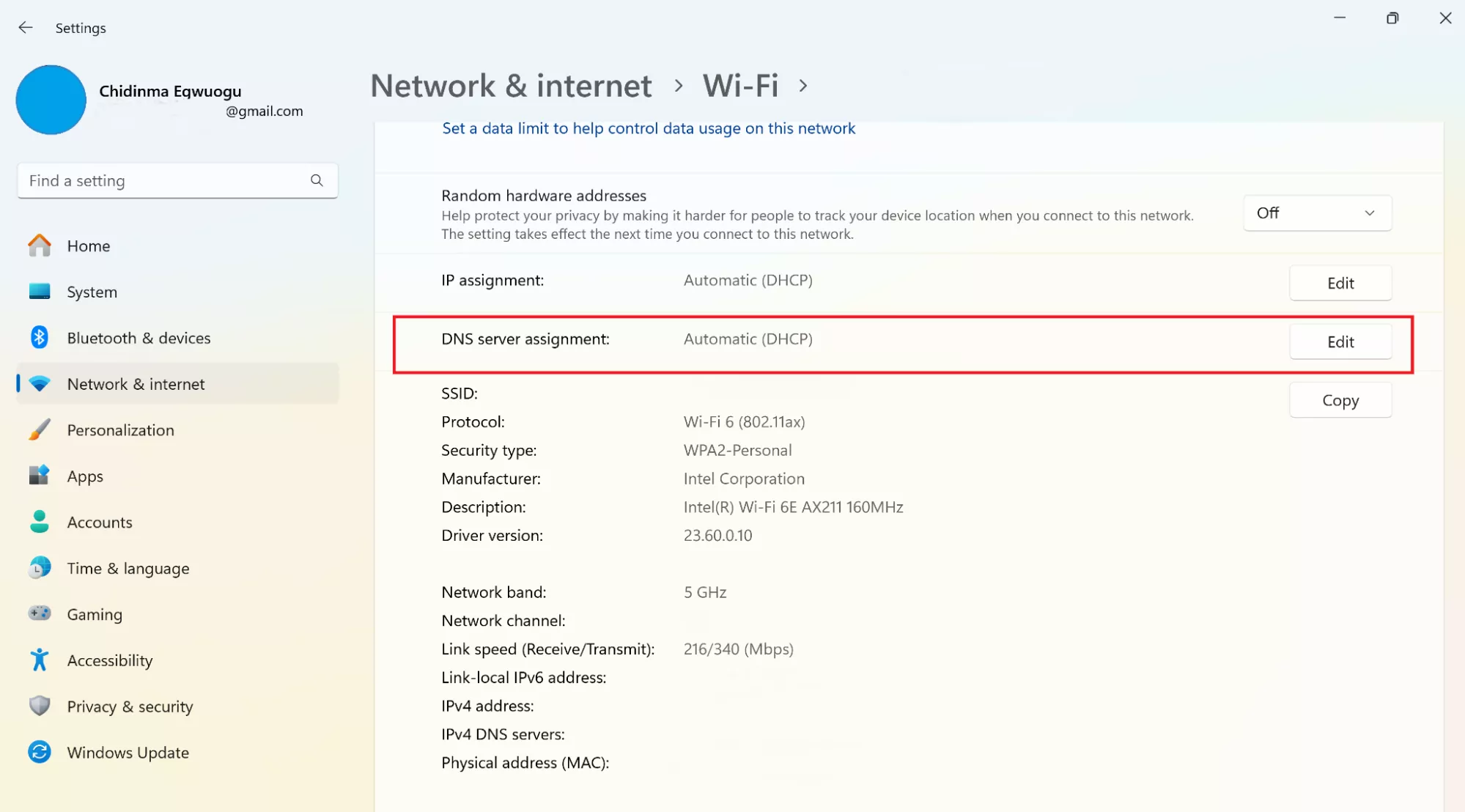This screenshot has height=812, width=1465.
Task: Click the Accounts person icon
Action: [40, 522]
